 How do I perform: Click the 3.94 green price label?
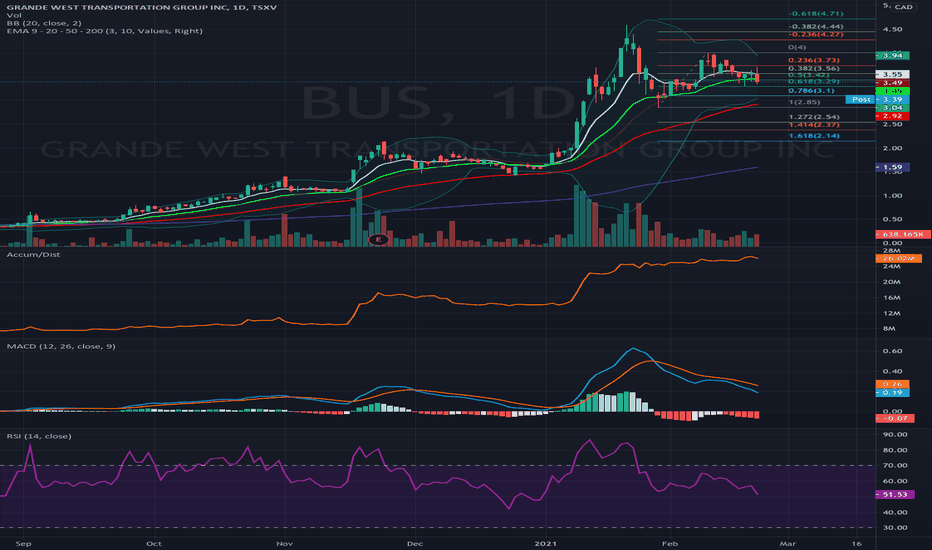pos(892,55)
